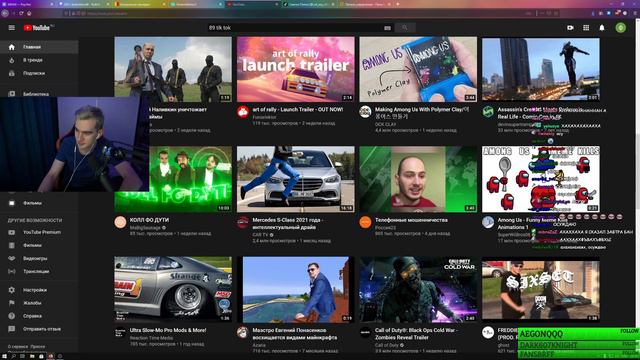Open the Mercedes S-Class 2021 thumbnail
640x360 pixels.
tap(296, 179)
